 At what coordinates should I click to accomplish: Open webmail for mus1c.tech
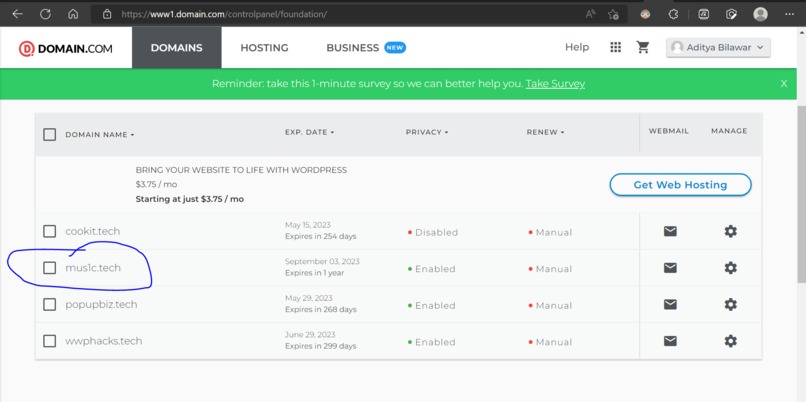point(670,268)
